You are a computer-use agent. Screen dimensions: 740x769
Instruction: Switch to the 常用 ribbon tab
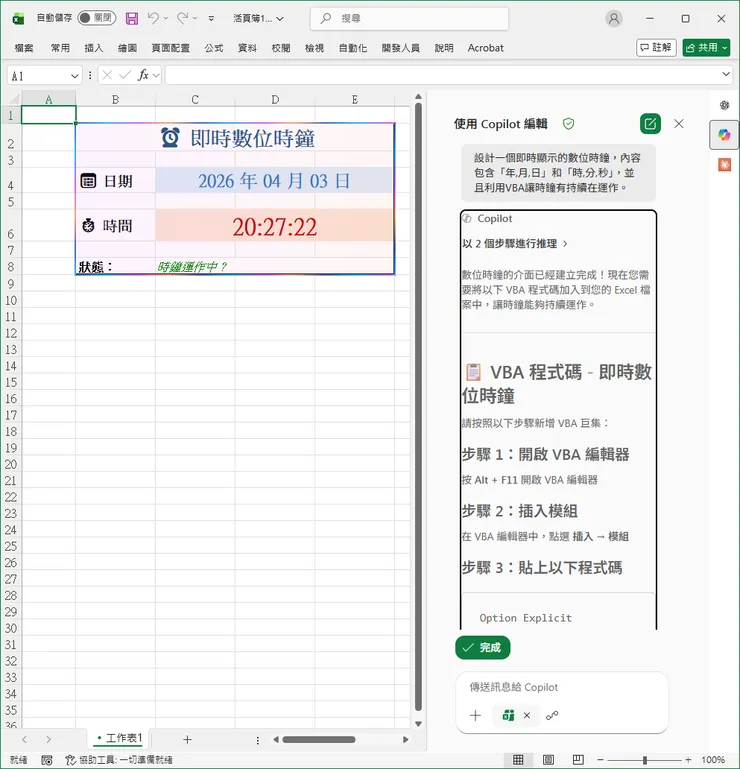pyautogui.click(x=60, y=48)
